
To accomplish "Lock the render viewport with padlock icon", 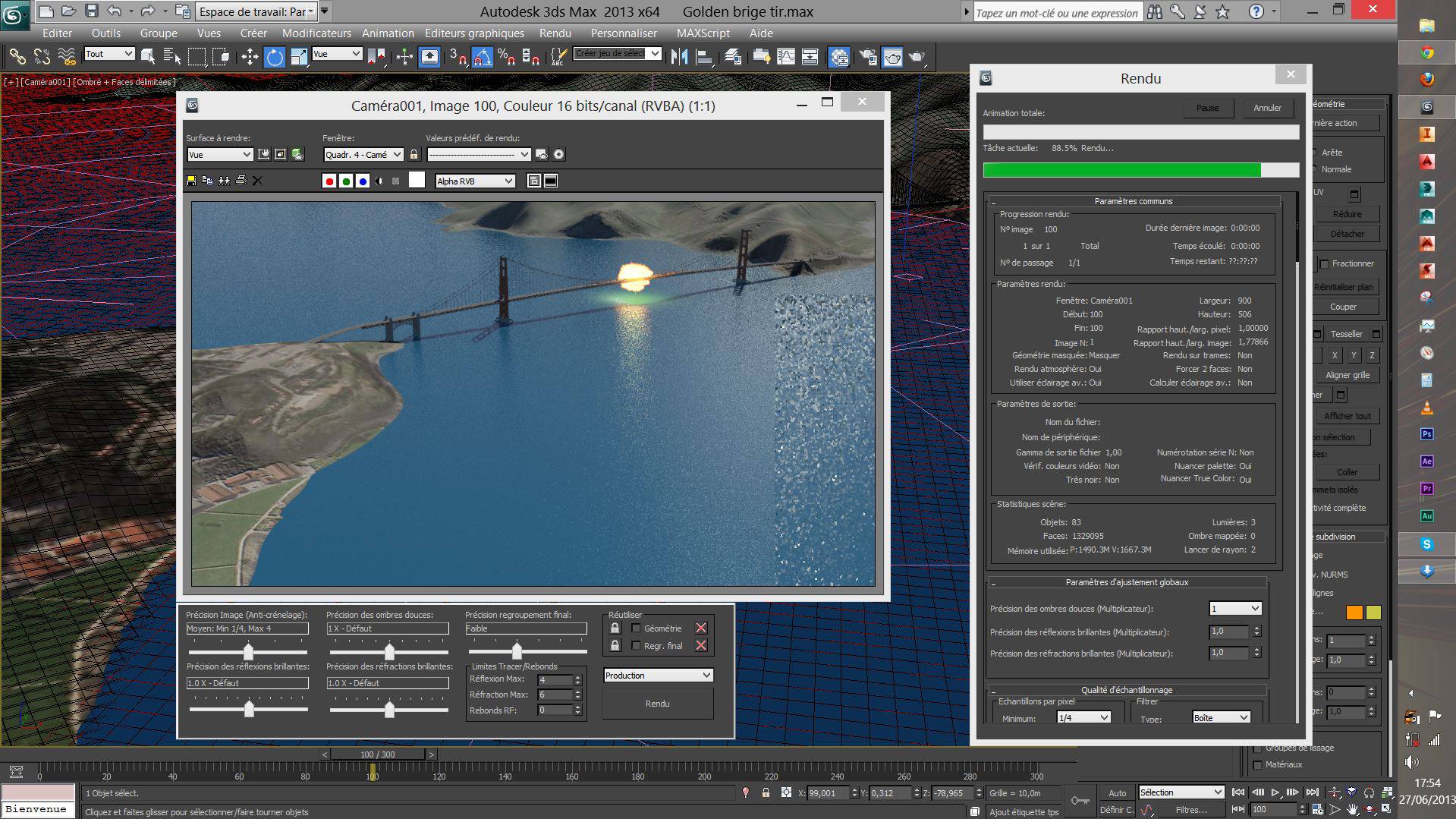I will tap(414, 155).
